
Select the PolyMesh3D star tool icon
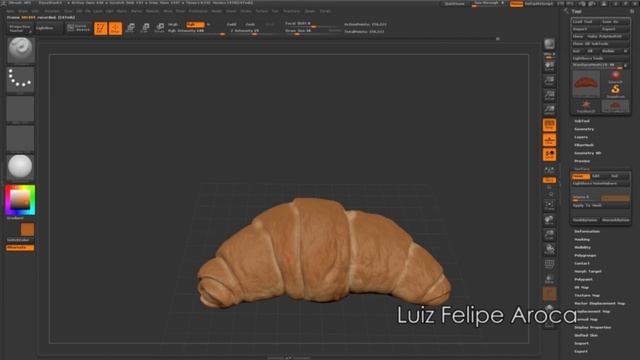tap(586, 106)
